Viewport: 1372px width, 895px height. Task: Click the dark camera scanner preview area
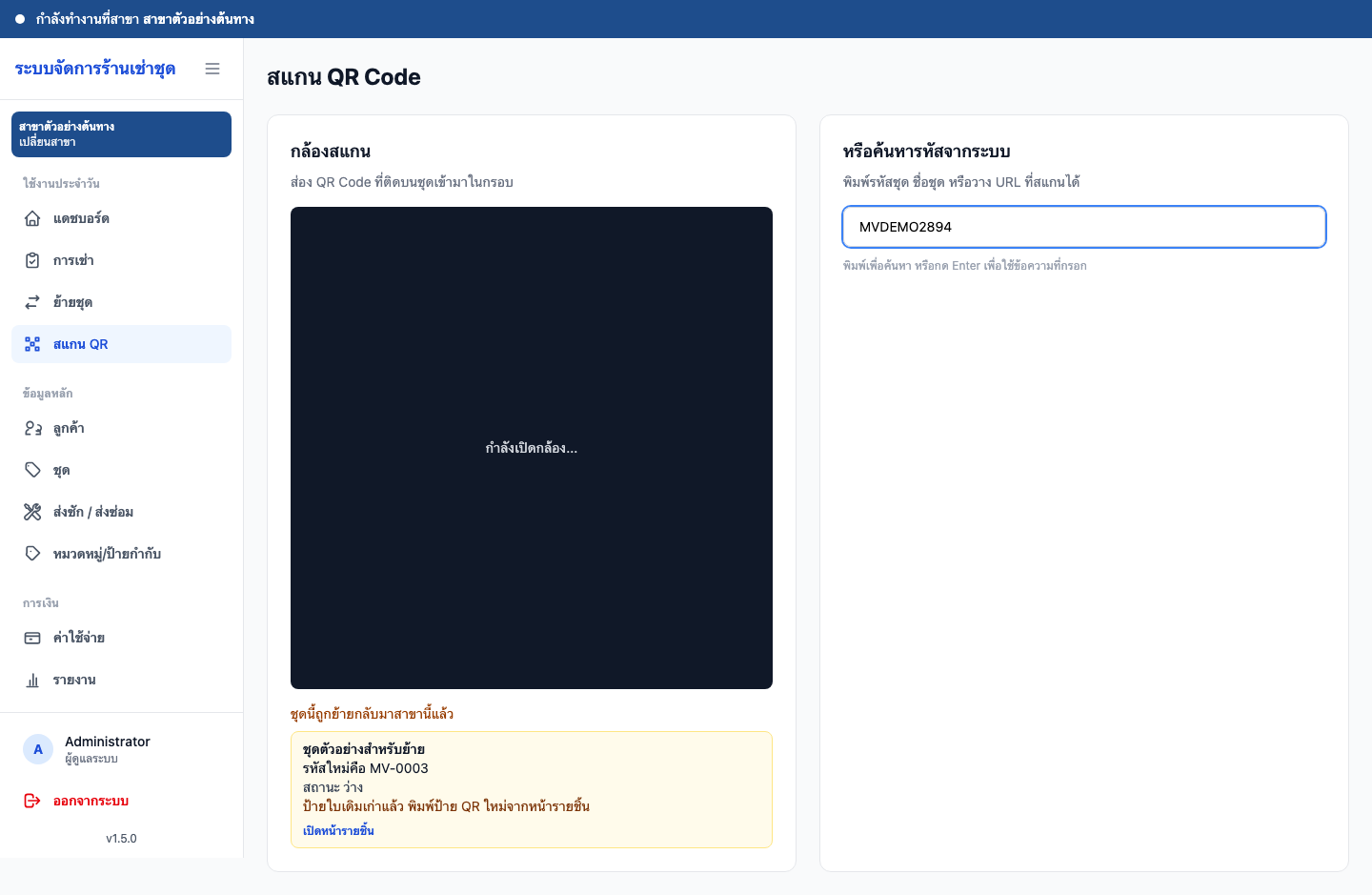click(x=532, y=448)
